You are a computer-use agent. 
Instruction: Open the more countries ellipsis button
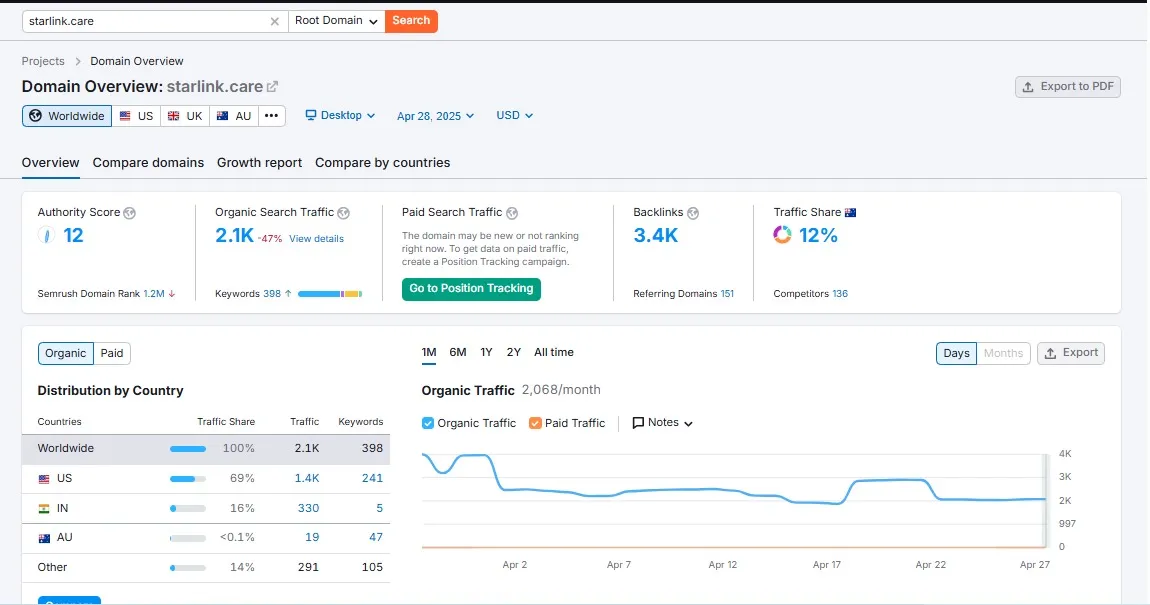point(272,116)
